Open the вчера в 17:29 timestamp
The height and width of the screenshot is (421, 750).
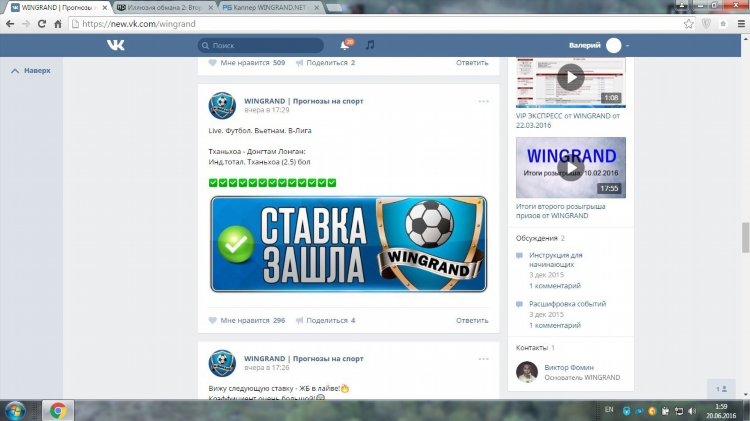[266, 110]
